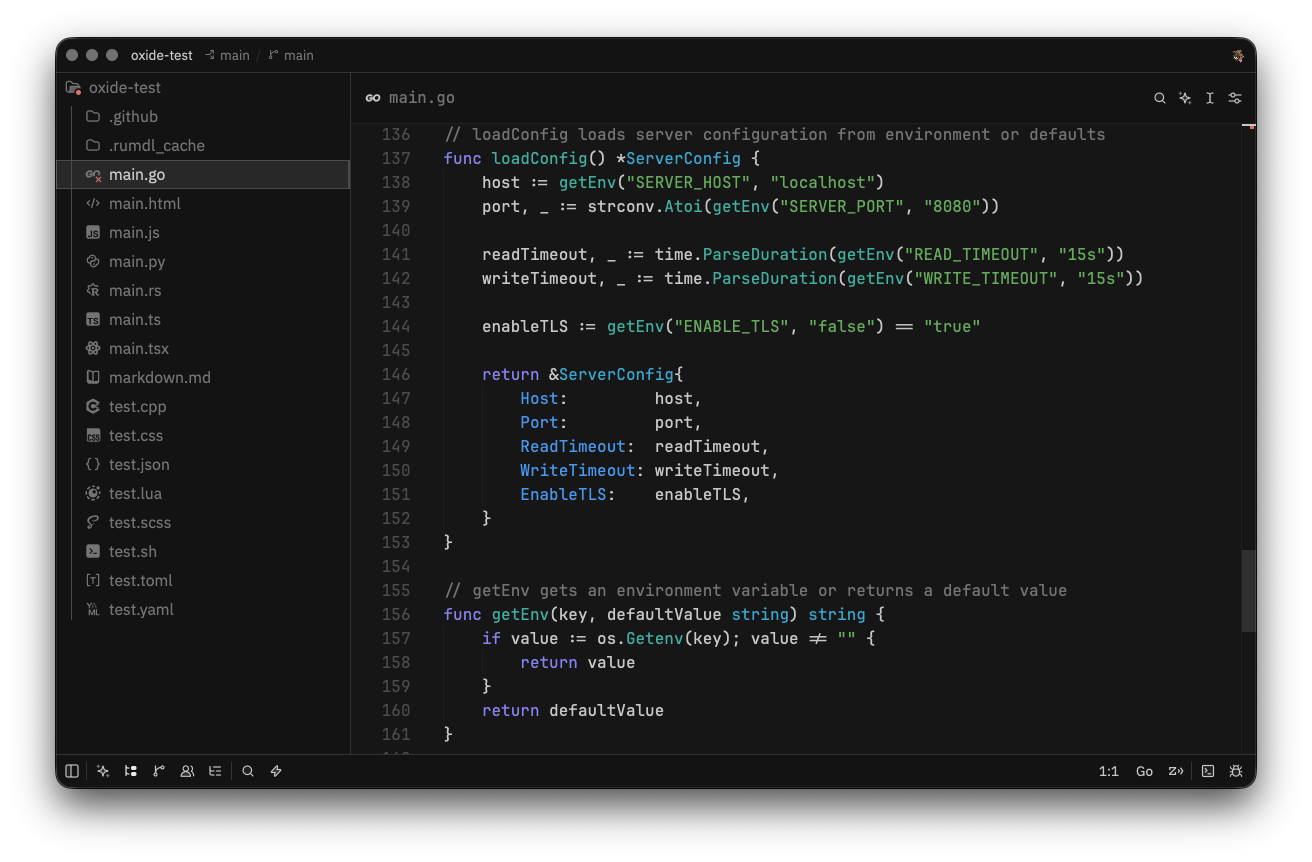Image resolution: width=1312 pixels, height=862 pixels.
Task: Click the magnifier search icon in the status bar
Action: coord(248,771)
